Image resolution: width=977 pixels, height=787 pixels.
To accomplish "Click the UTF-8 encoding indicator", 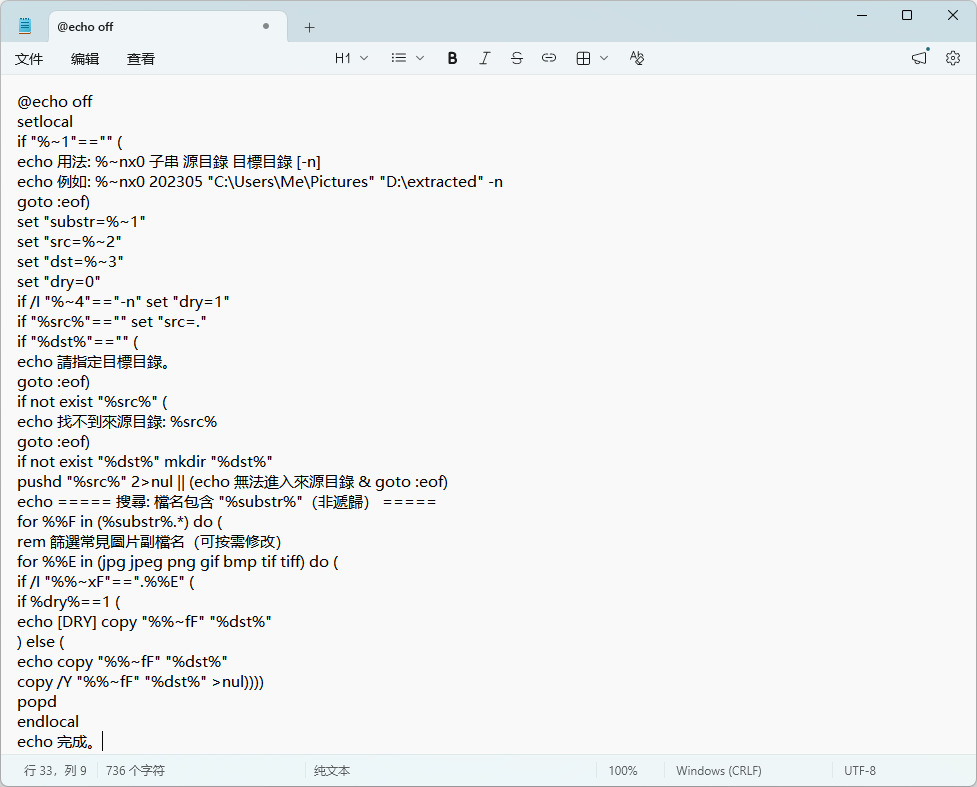I will [x=859, y=771].
